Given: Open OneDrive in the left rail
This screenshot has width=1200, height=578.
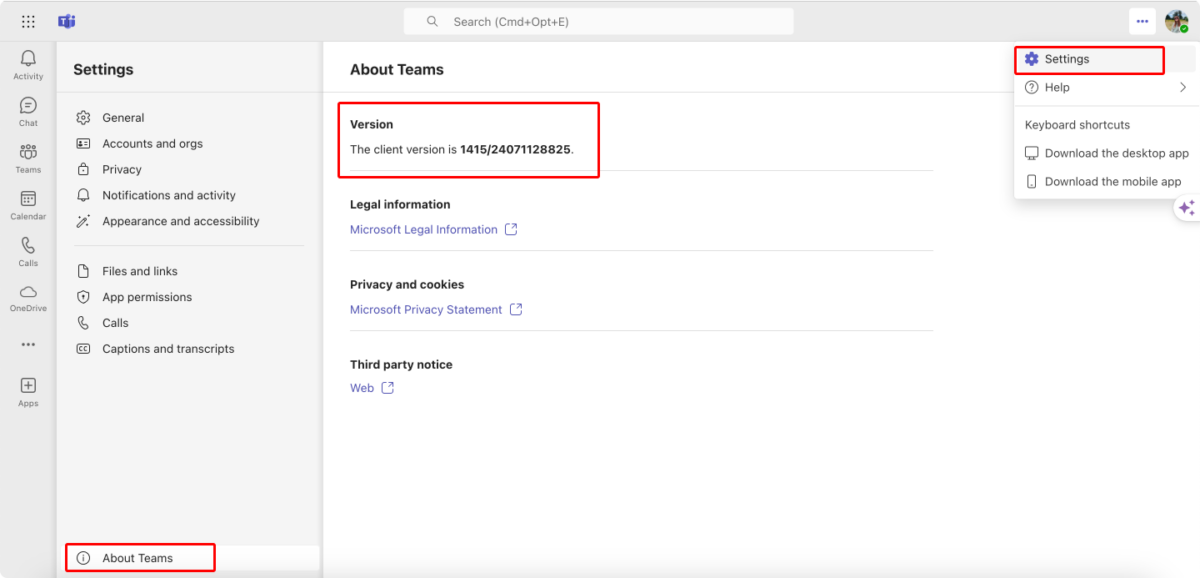Looking at the screenshot, I should (28, 297).
